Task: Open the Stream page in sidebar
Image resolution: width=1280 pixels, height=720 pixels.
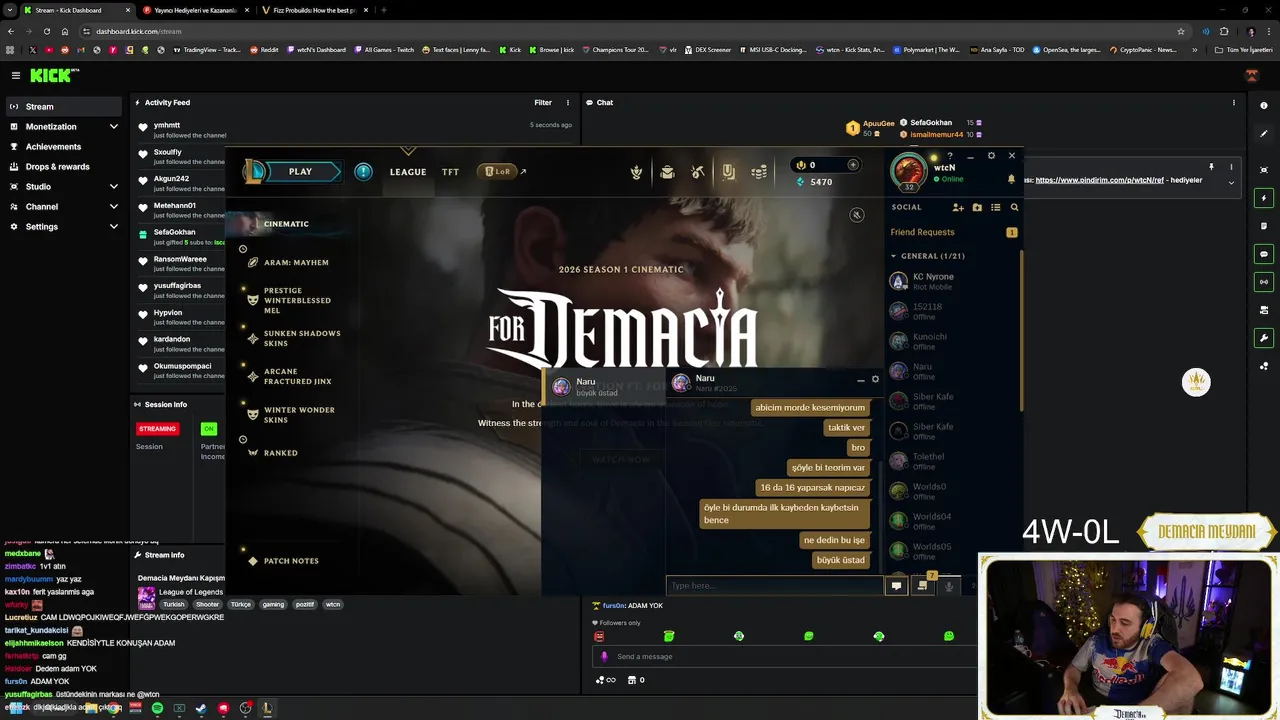Action: pyautogui.click(x=62, y=107)
